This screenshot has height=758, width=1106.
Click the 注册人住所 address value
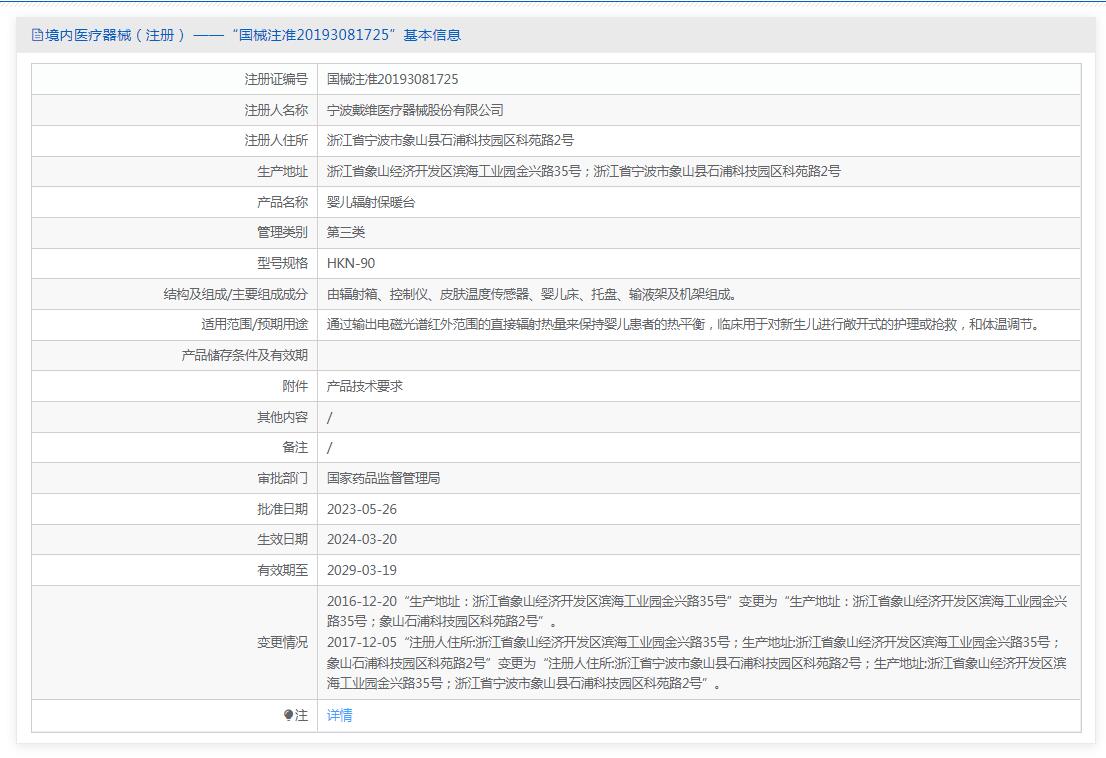click(450, 141)
